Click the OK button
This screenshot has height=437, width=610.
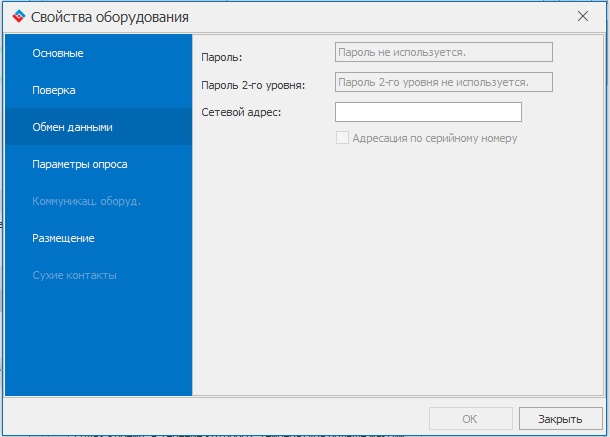(x=470, y=419)
